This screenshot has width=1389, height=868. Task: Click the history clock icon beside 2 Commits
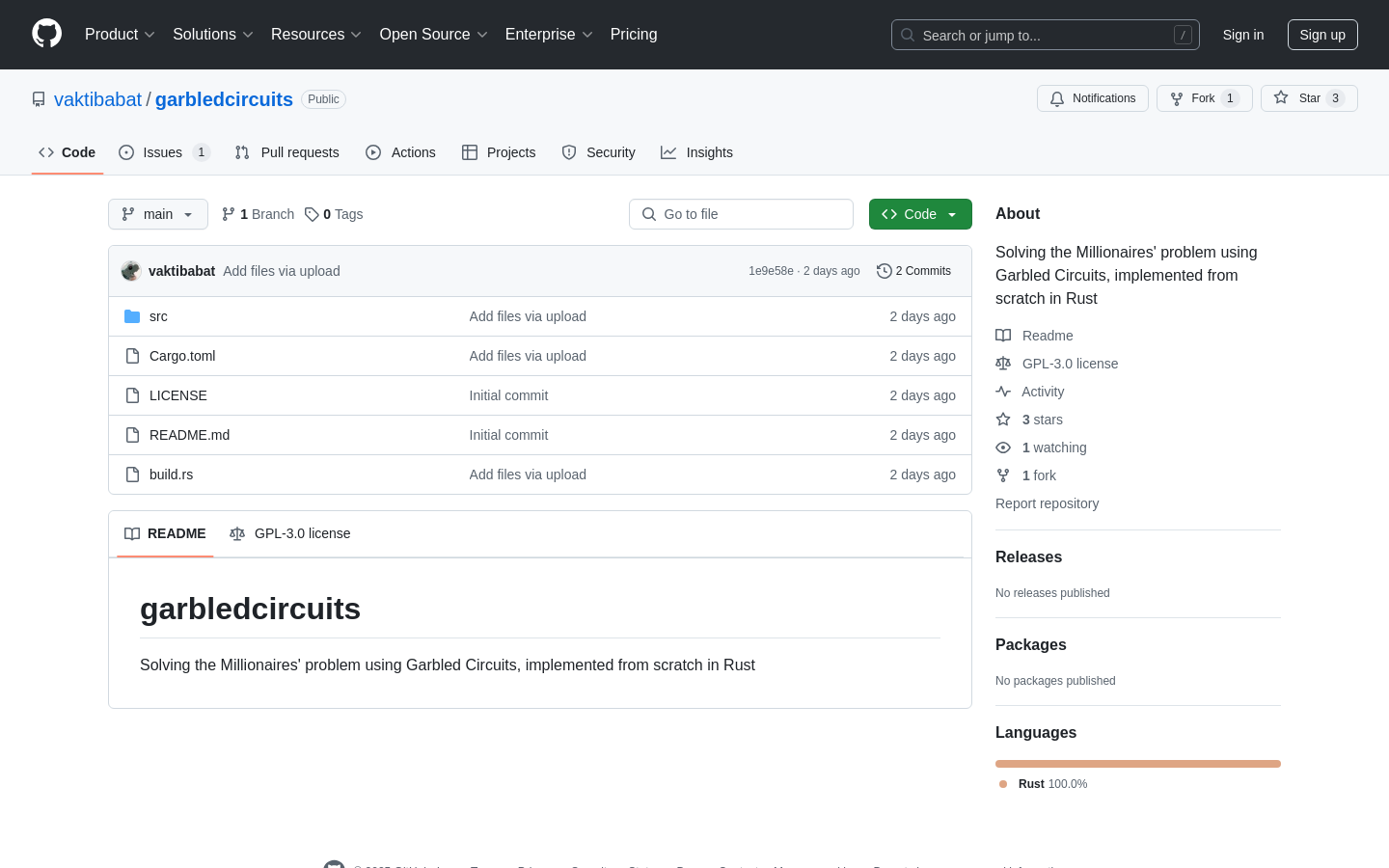pyautogui.click(x=884, y=271)
